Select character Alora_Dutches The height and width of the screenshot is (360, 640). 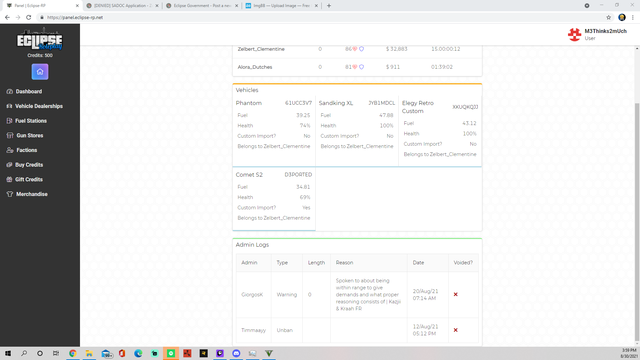(255, 67)
